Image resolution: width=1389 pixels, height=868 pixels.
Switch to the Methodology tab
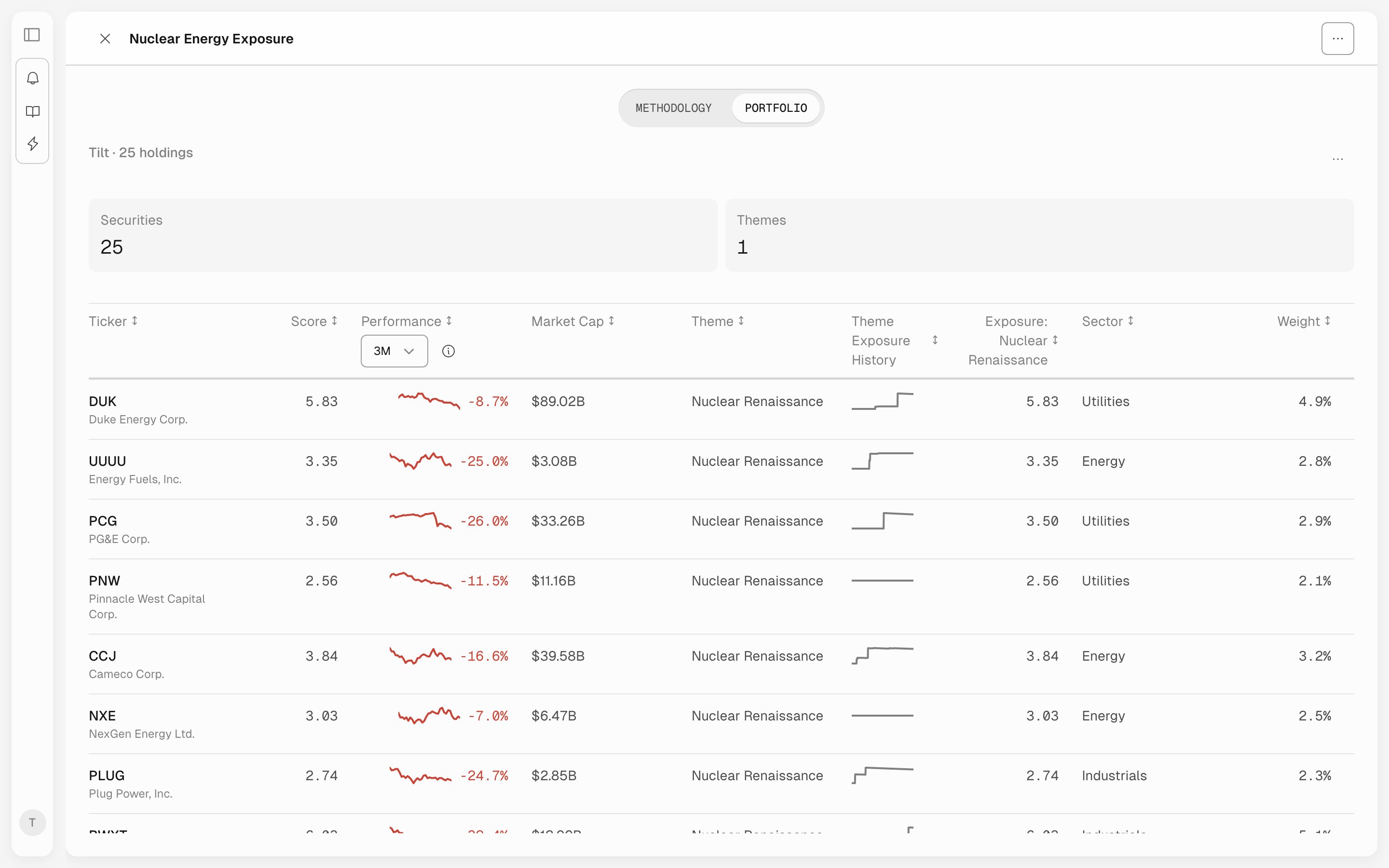673,108
